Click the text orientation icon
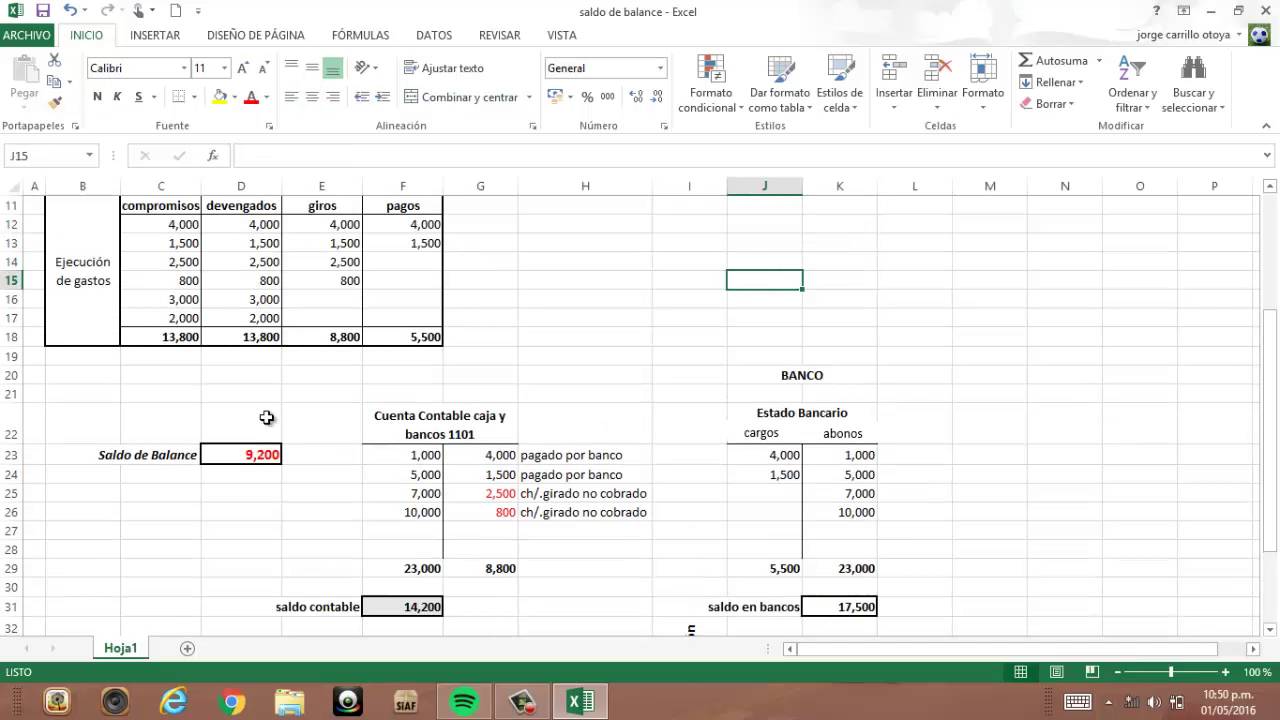1280x720 pixels. pyautogui.click(x=362, y=68)
